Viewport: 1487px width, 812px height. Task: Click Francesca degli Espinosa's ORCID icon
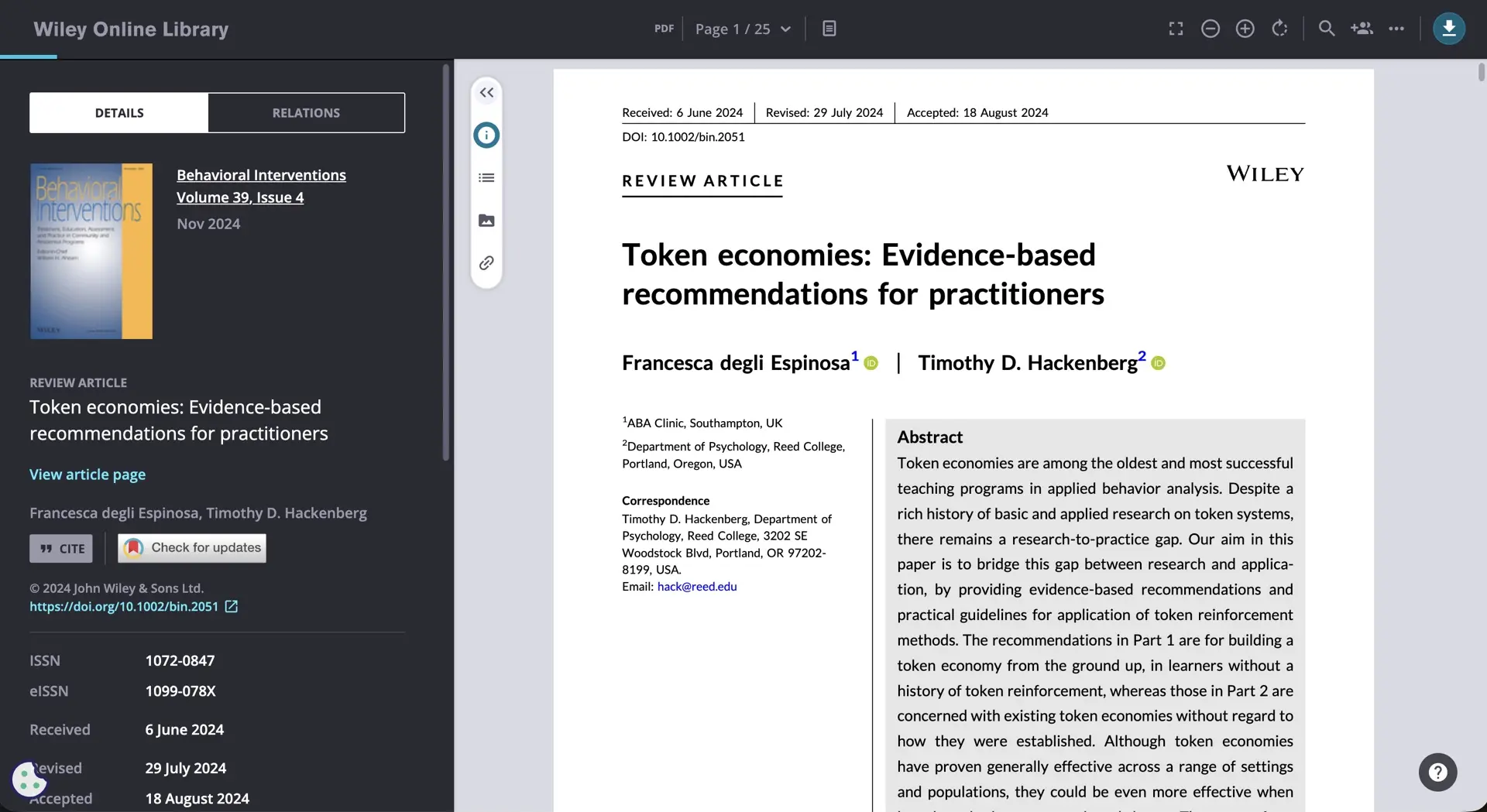click(871, 363)
